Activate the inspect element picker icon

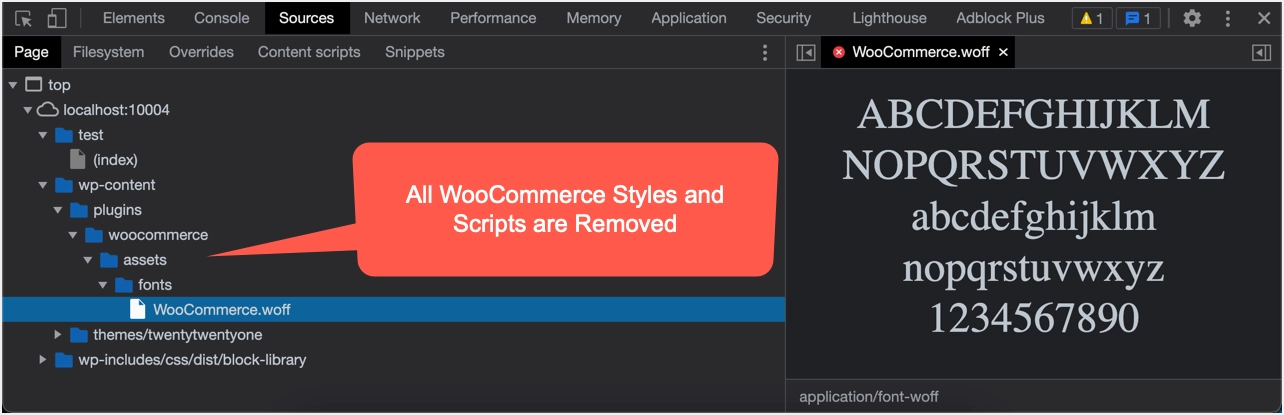pos(24,18)
